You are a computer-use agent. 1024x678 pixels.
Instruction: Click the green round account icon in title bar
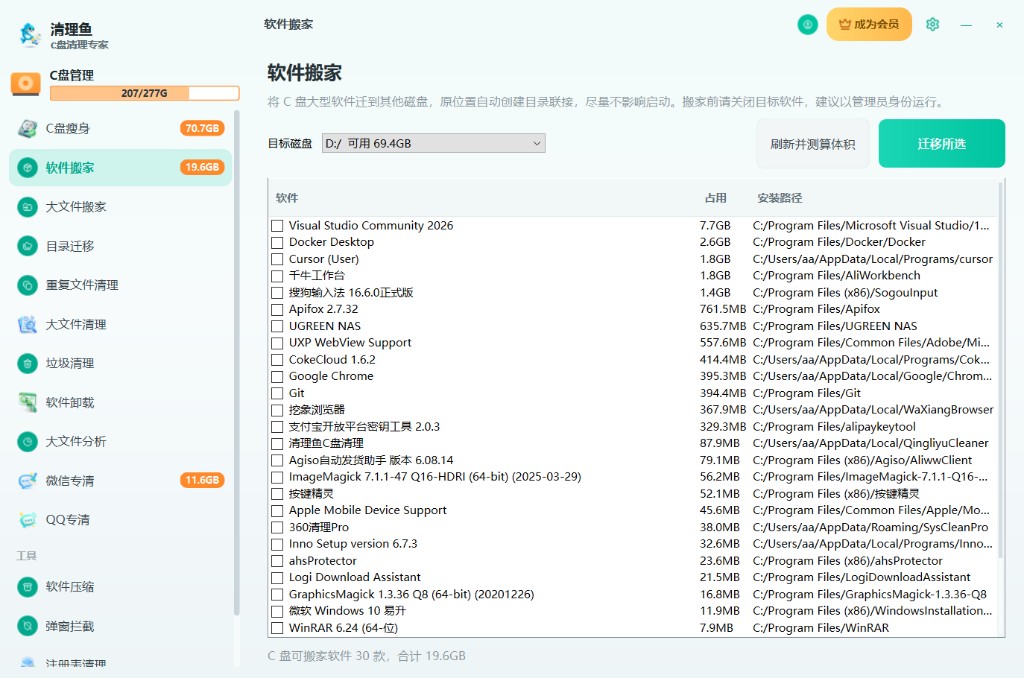point(808,25)
